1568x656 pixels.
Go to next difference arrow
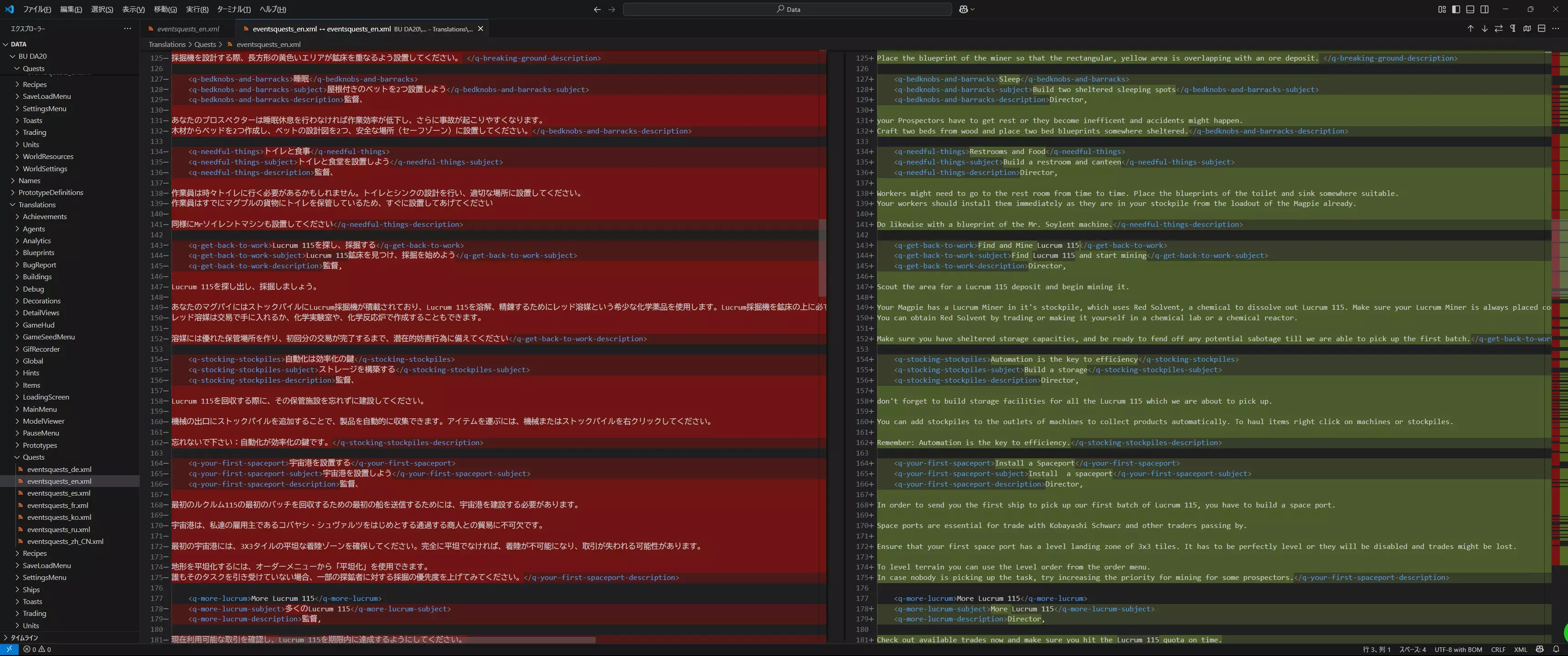tap(1485, 29)
